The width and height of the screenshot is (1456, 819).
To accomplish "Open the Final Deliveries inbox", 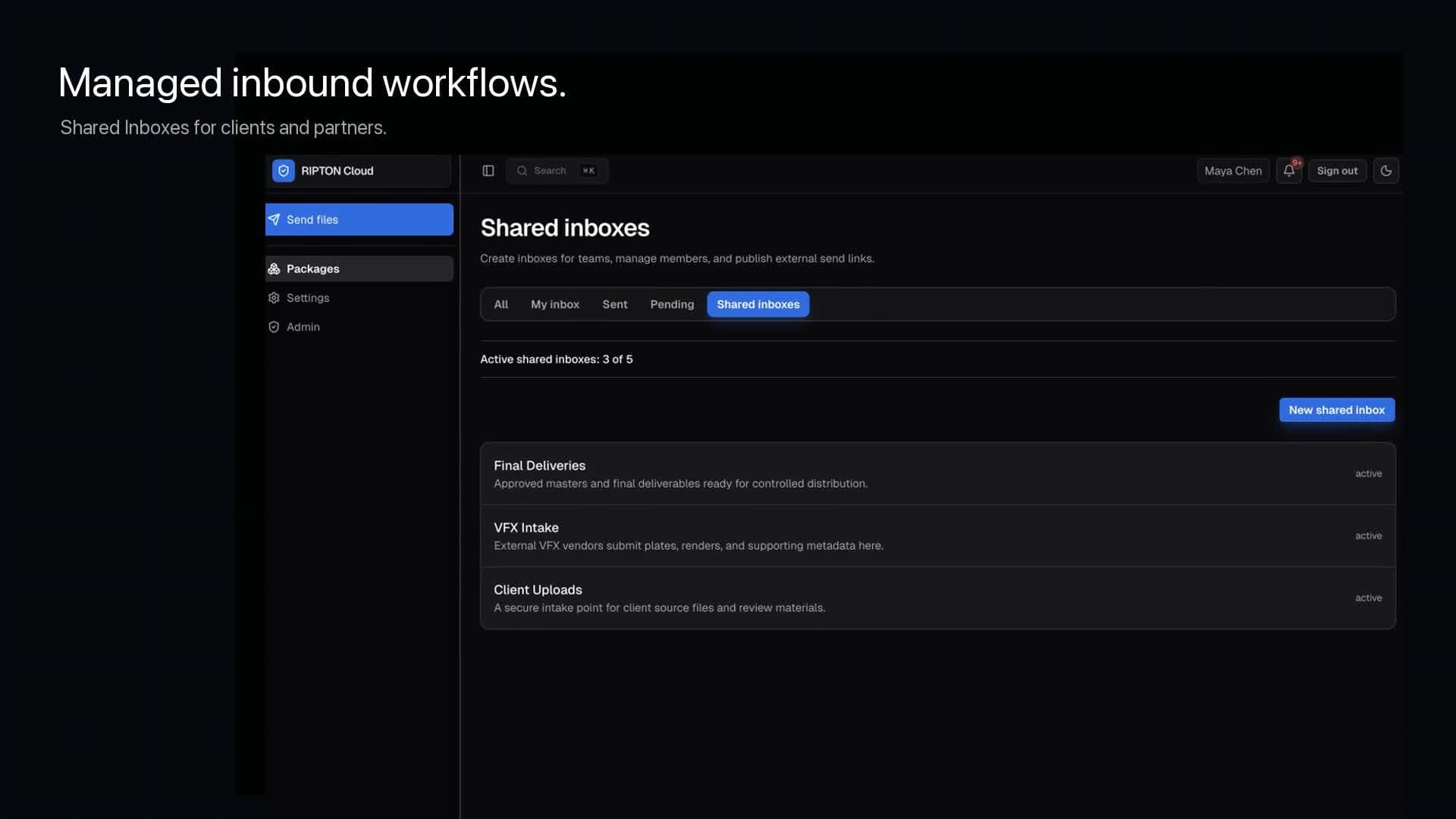I will tap(938, 474).
